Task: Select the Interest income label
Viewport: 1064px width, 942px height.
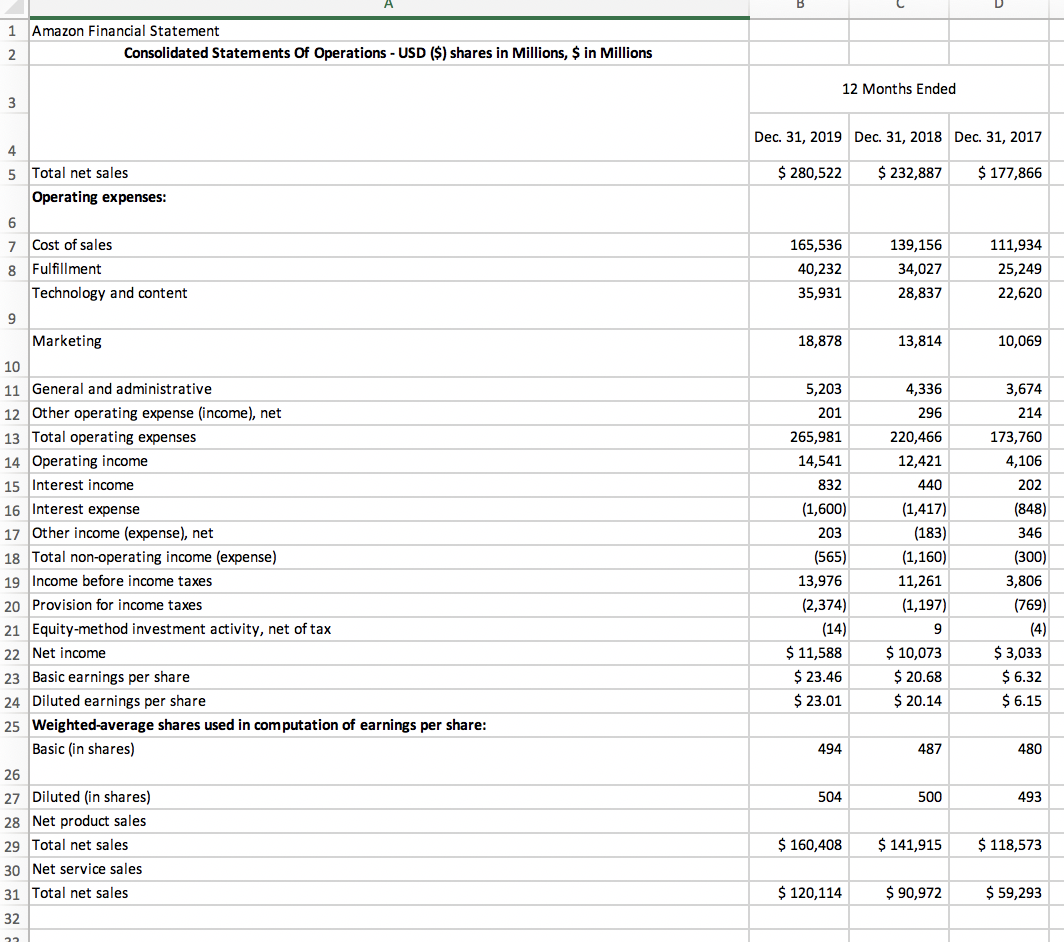Action: [83, 485]
